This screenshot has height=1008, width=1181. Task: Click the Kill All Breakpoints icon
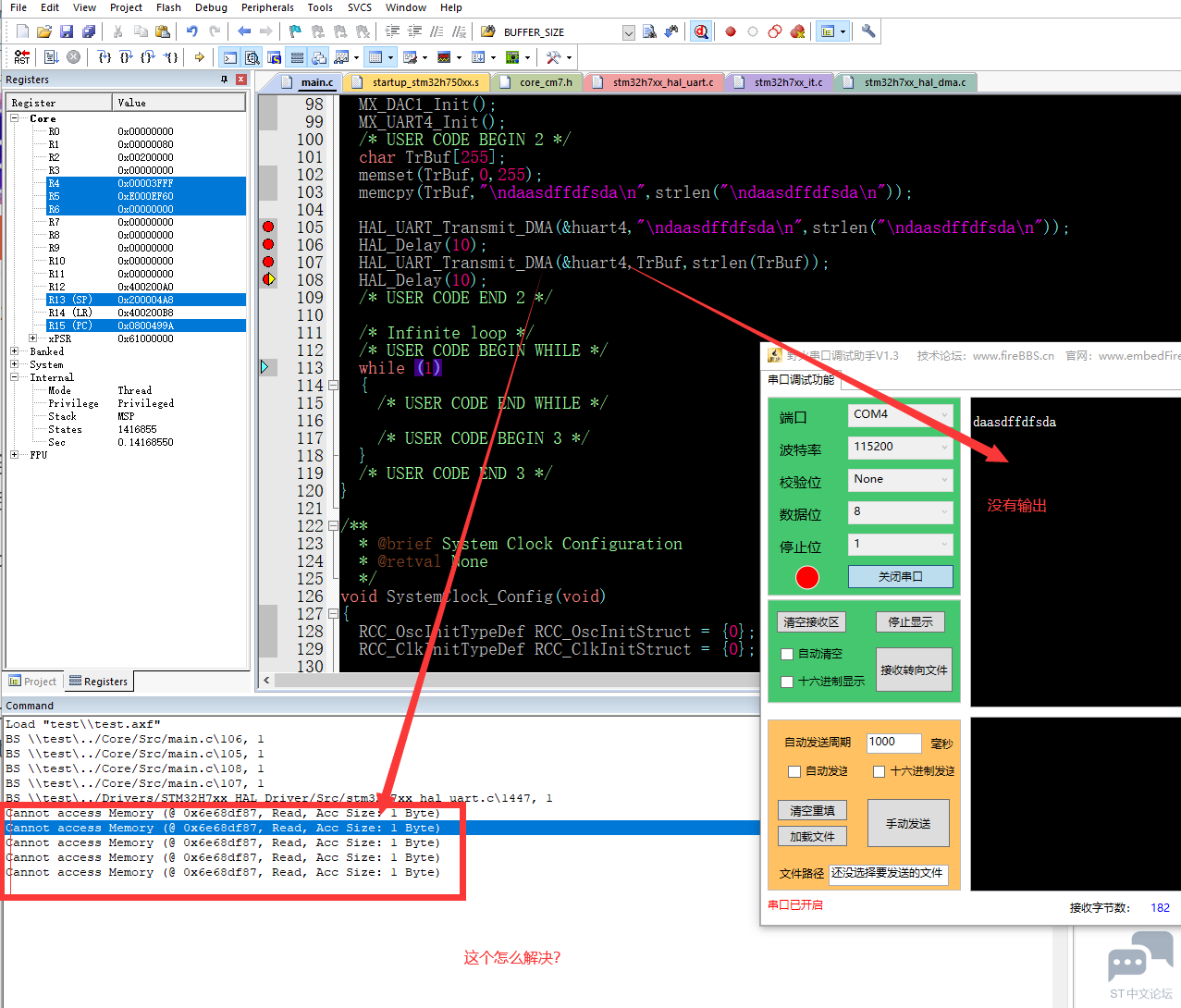coord(797,31)
